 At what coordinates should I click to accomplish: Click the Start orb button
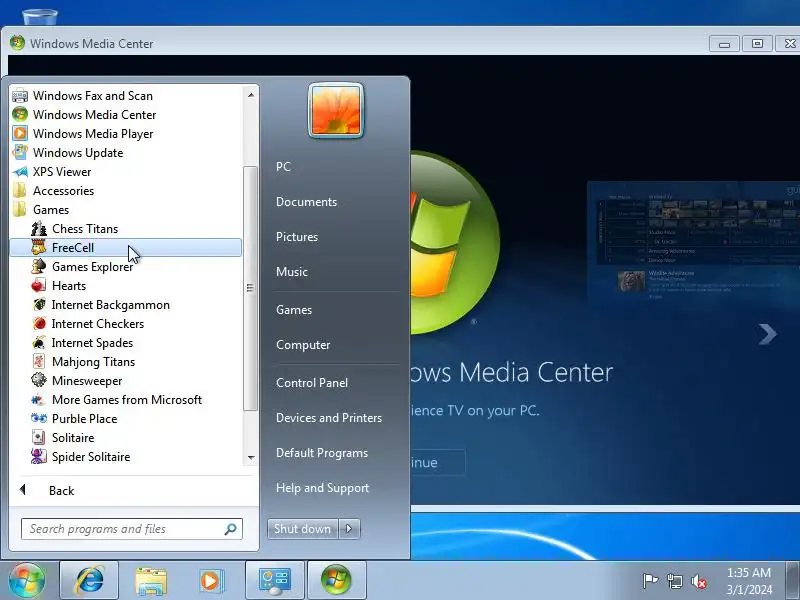tap(27, 580)
